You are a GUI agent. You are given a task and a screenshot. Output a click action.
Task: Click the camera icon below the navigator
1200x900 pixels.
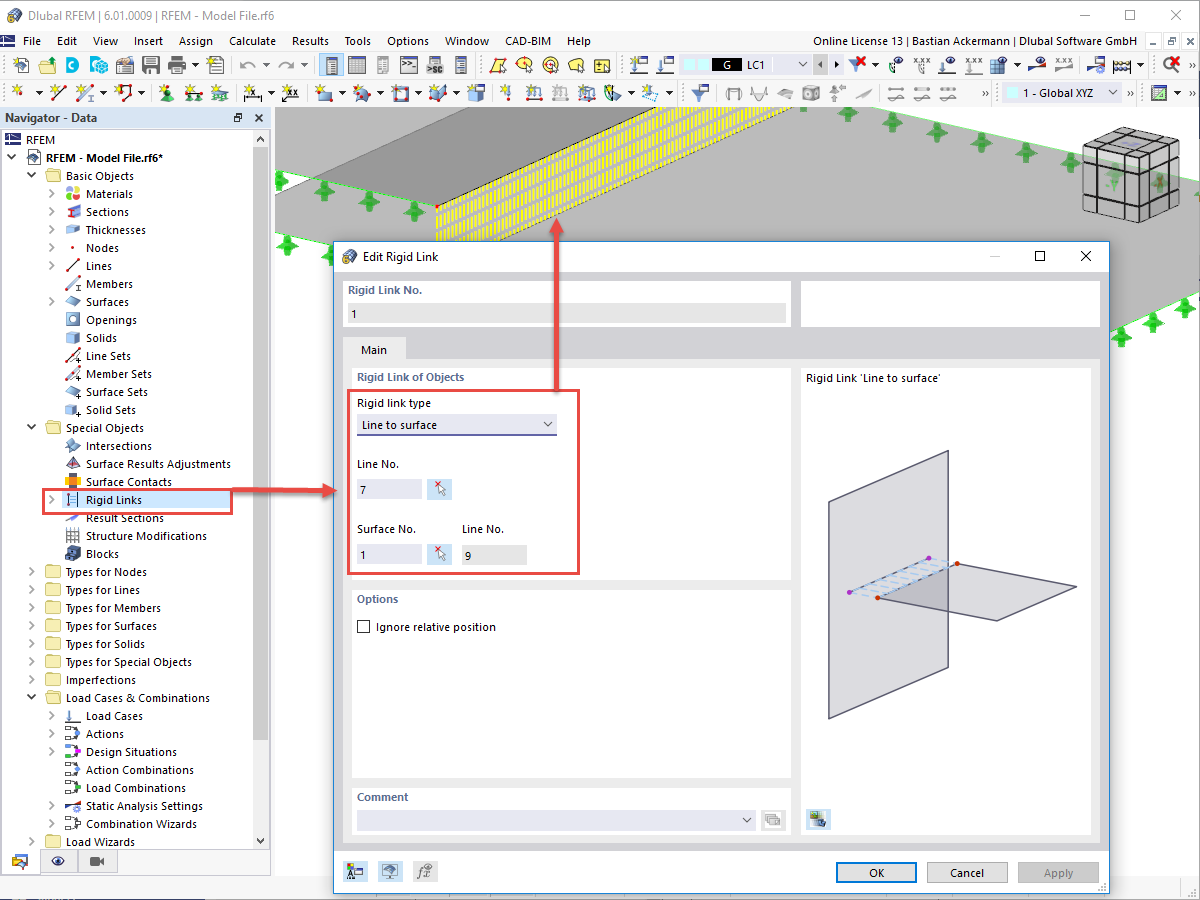96,861
